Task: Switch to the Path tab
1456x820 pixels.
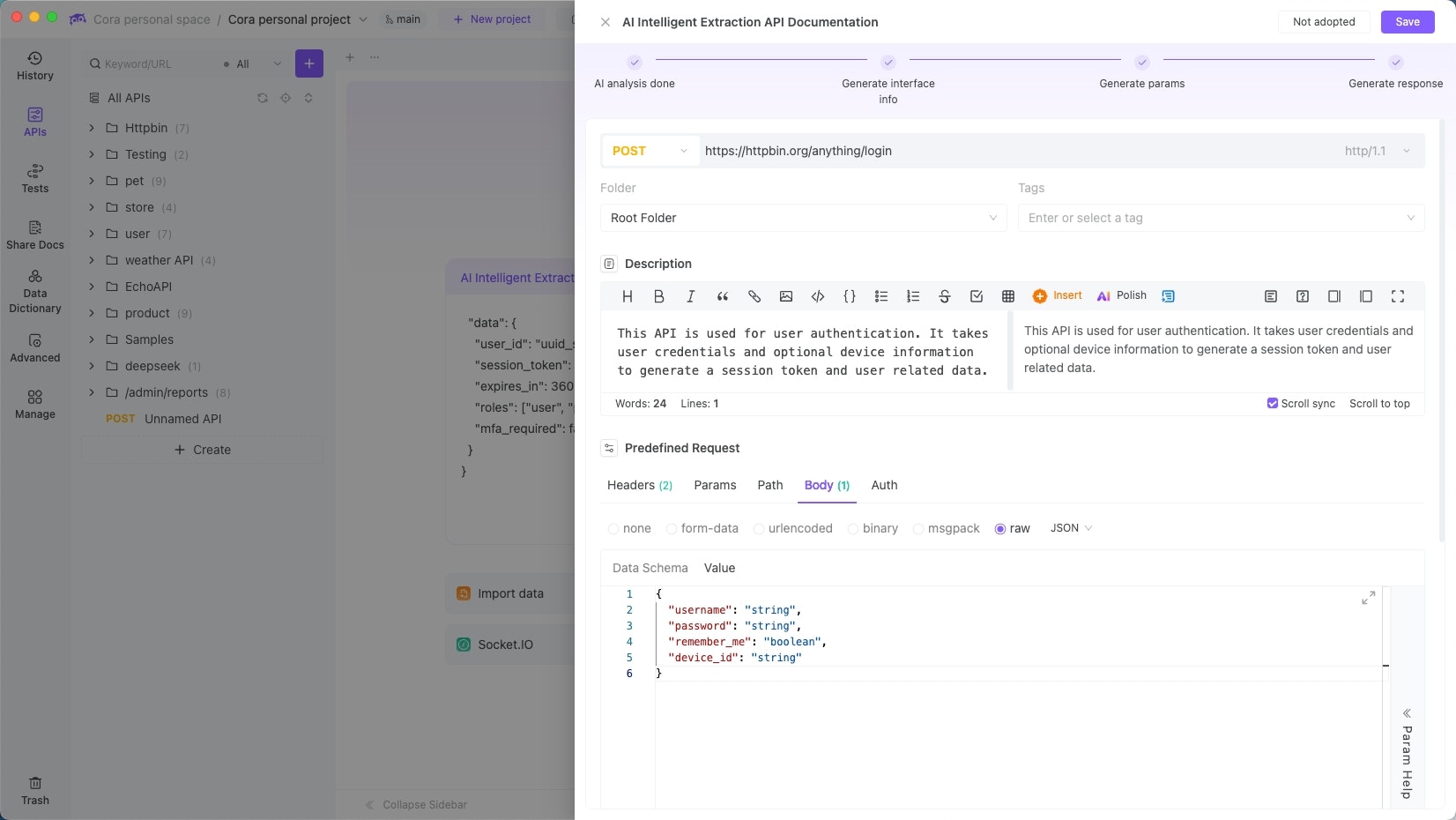Action: click(770, 485)
